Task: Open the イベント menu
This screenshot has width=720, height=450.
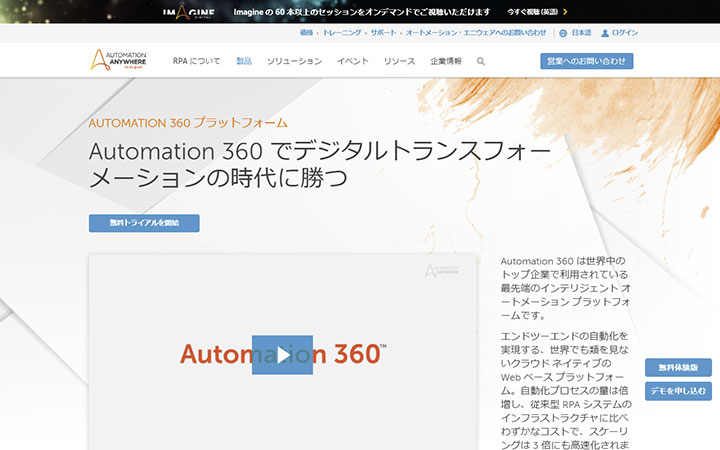Action: click(353, 61)
